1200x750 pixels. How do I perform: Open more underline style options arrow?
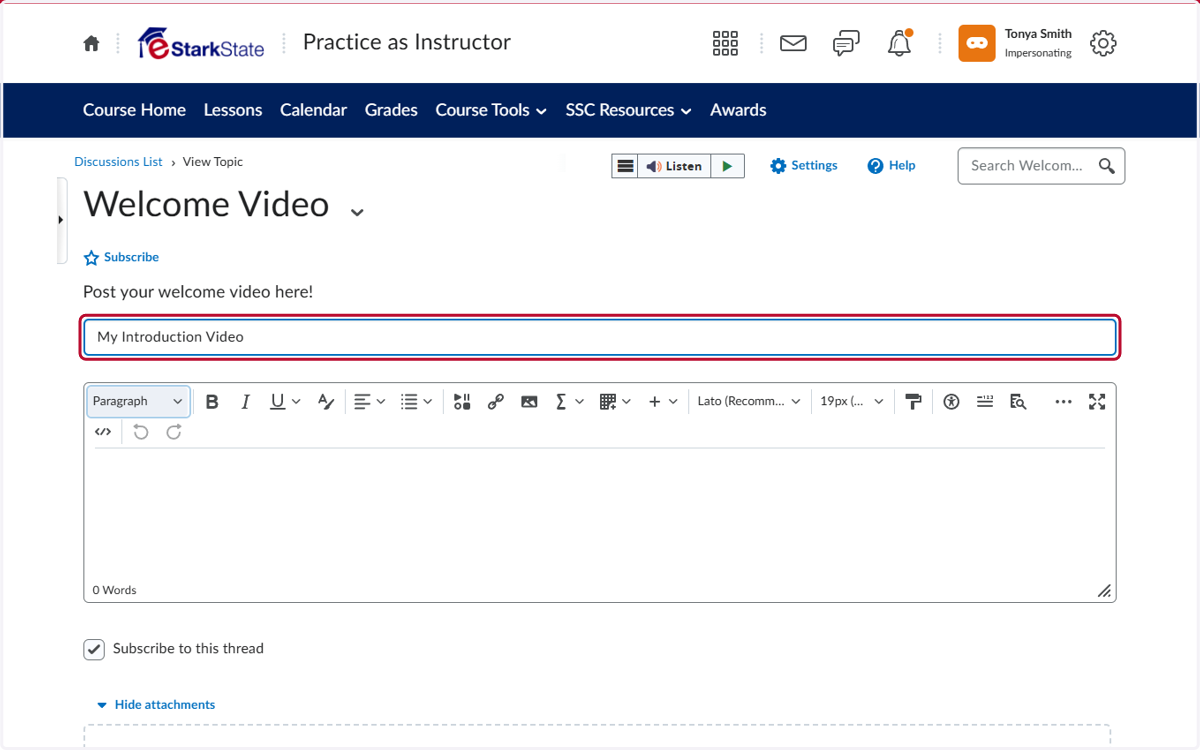pyautogui.click(x=296, y=401)
